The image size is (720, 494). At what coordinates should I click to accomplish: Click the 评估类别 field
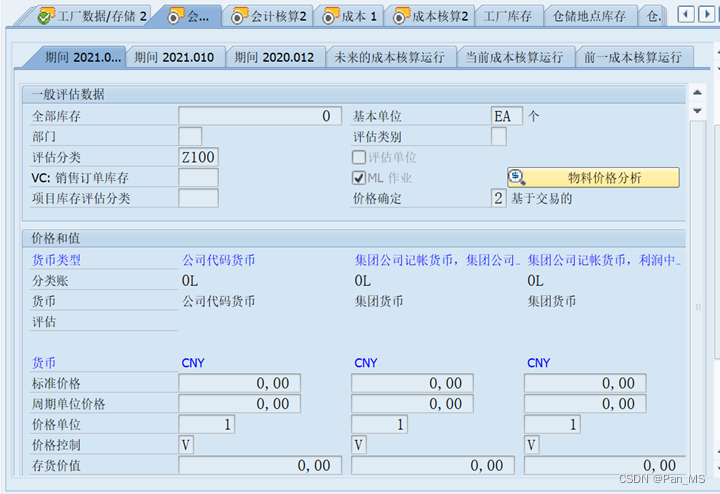[499, 137]
